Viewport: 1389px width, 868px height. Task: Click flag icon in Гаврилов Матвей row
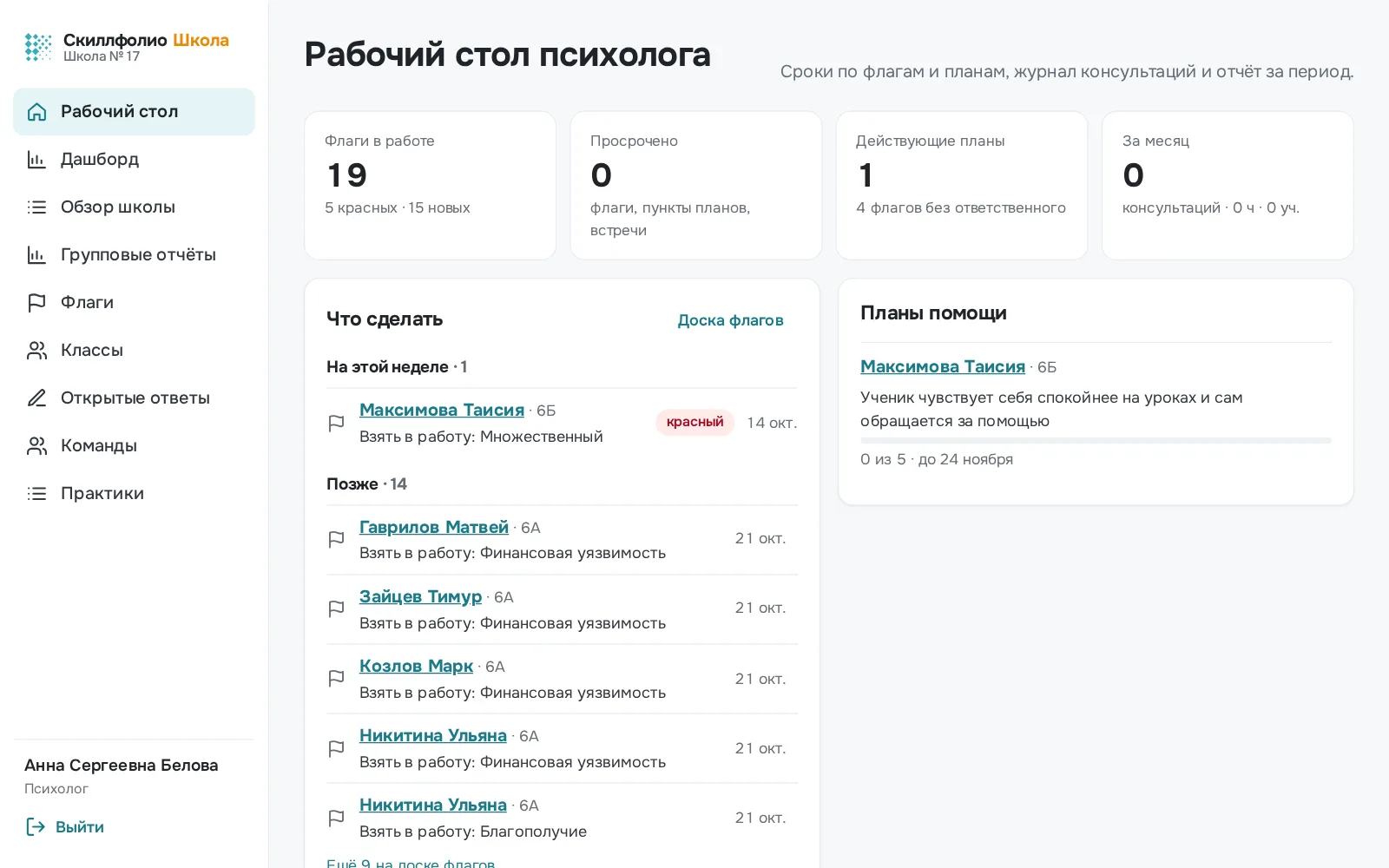pyautogui.click(x=337, y=540)
